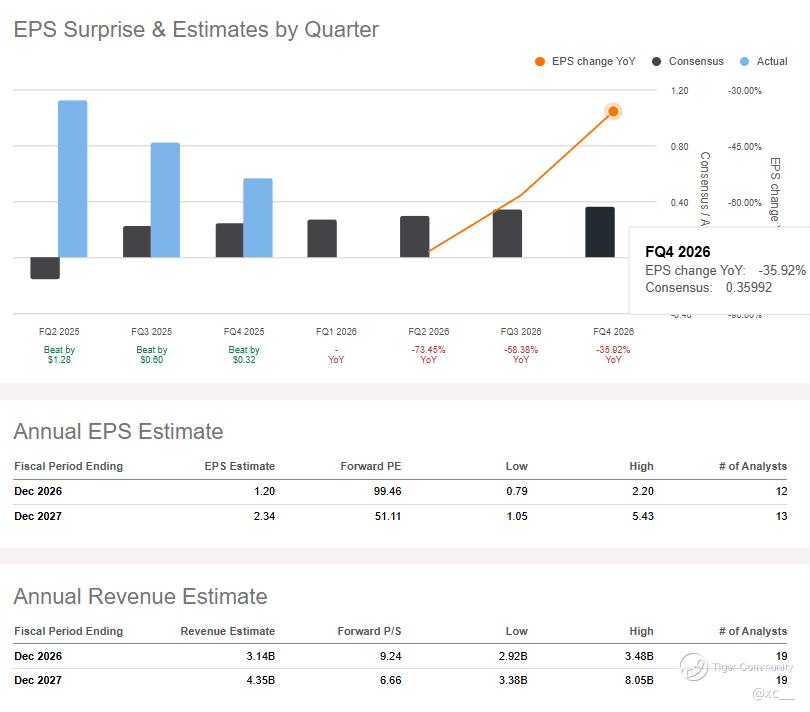Click the EPS Estimate column header

[239, 466]
